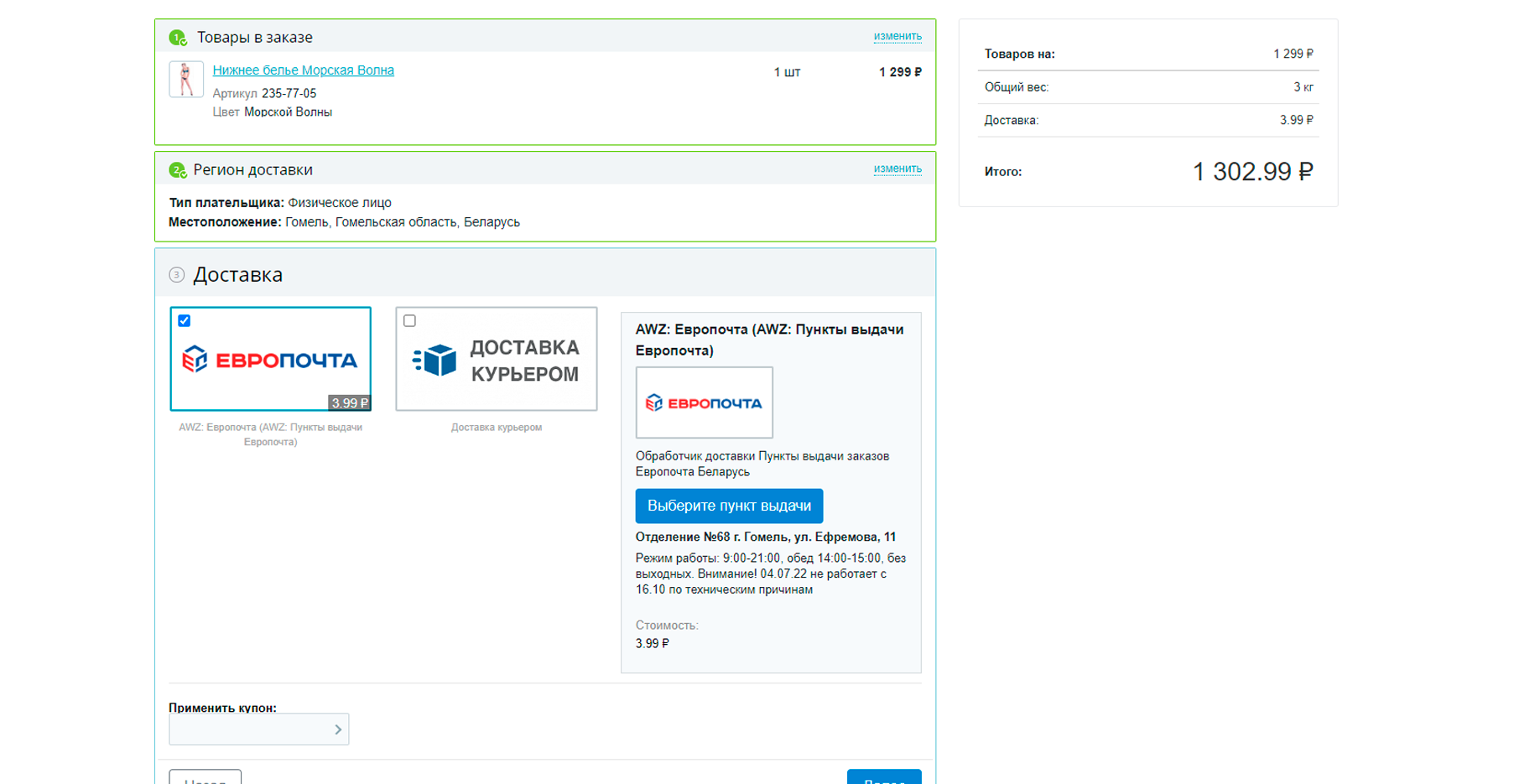Click the green step 1 check icon
This screenshot has width=1514, height=784.
point(178,38)
